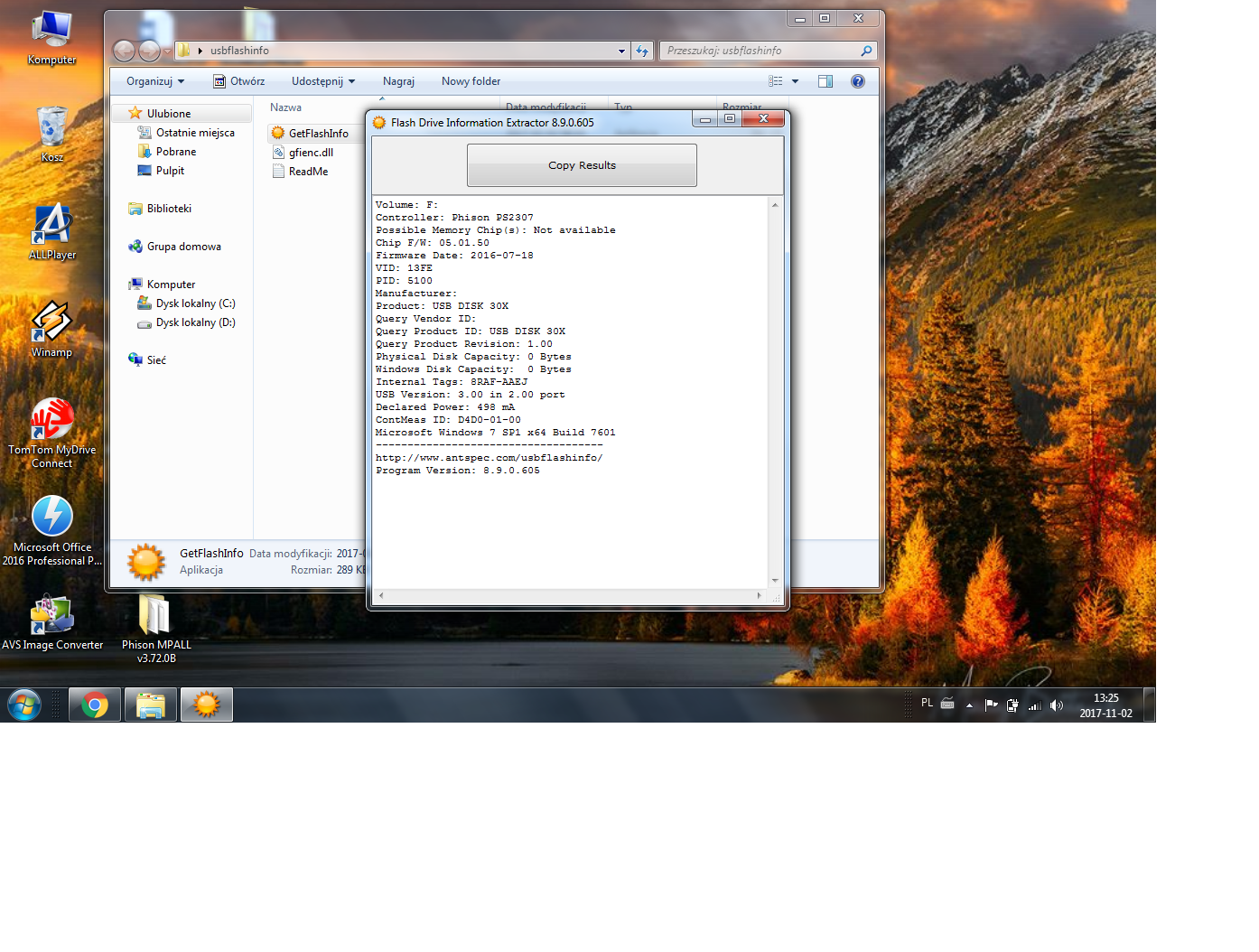Create a Nowy folder from toolbar

pyautogui.click(x=471, y=81)
